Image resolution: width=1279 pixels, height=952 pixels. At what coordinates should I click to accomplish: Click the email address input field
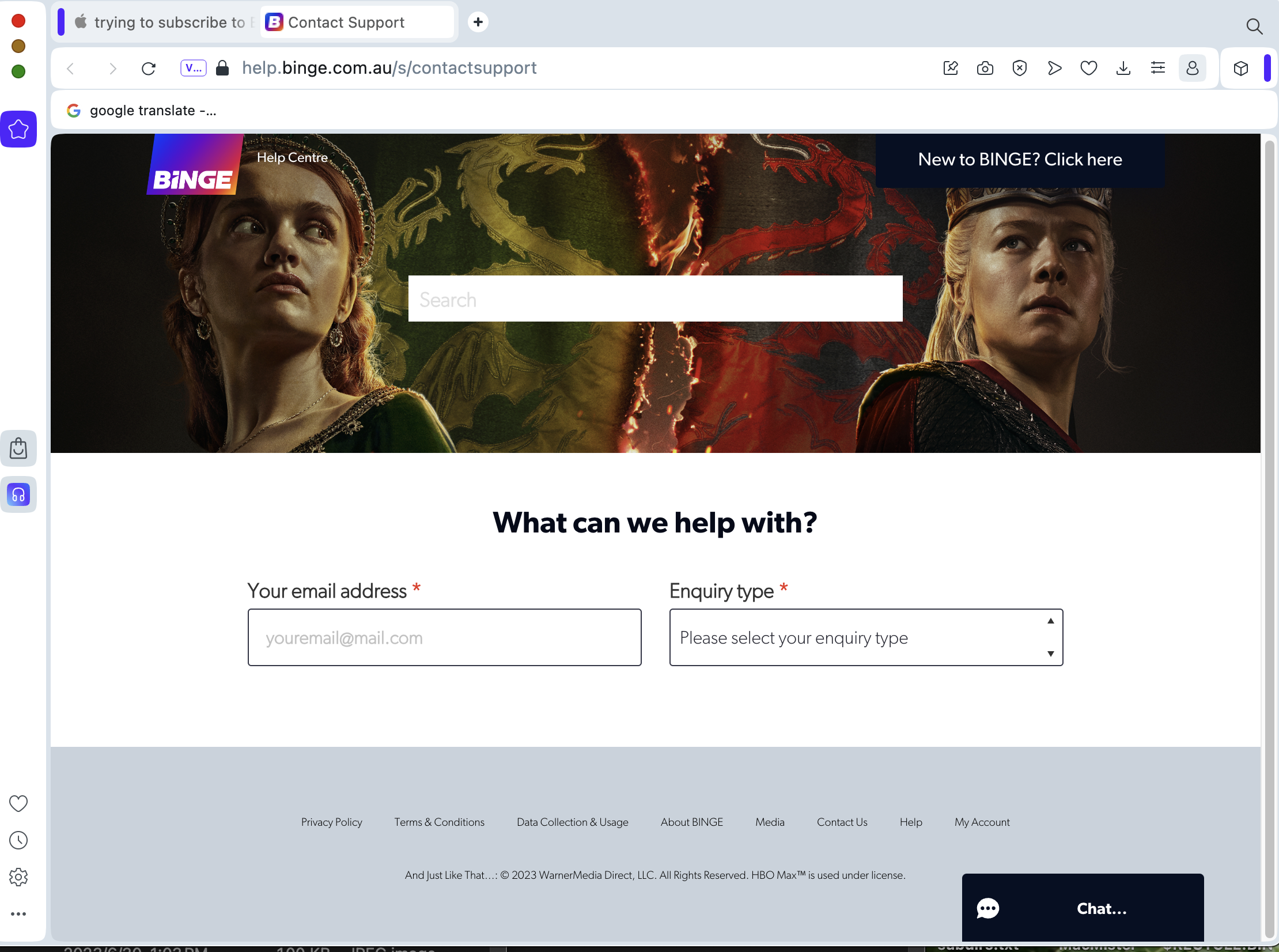point(444,637)
